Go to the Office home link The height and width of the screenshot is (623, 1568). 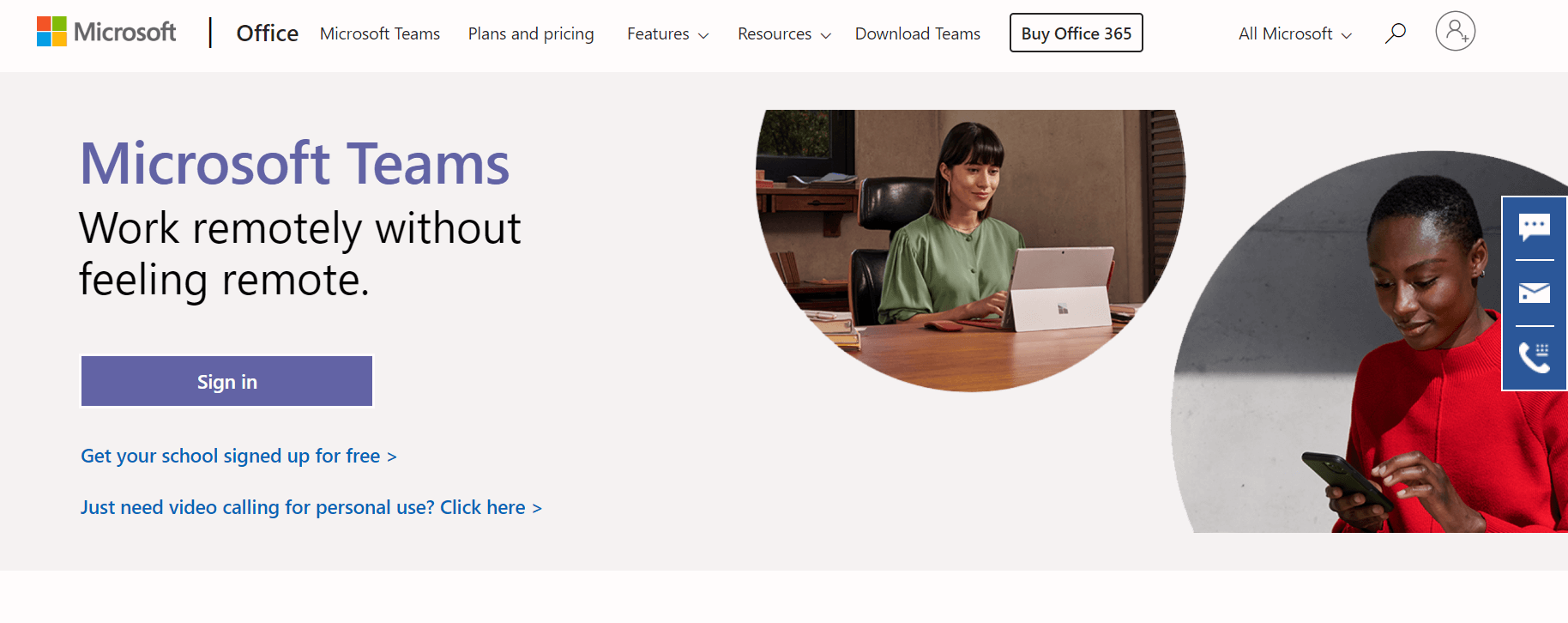pyautogui.click(x=267, y=33)
